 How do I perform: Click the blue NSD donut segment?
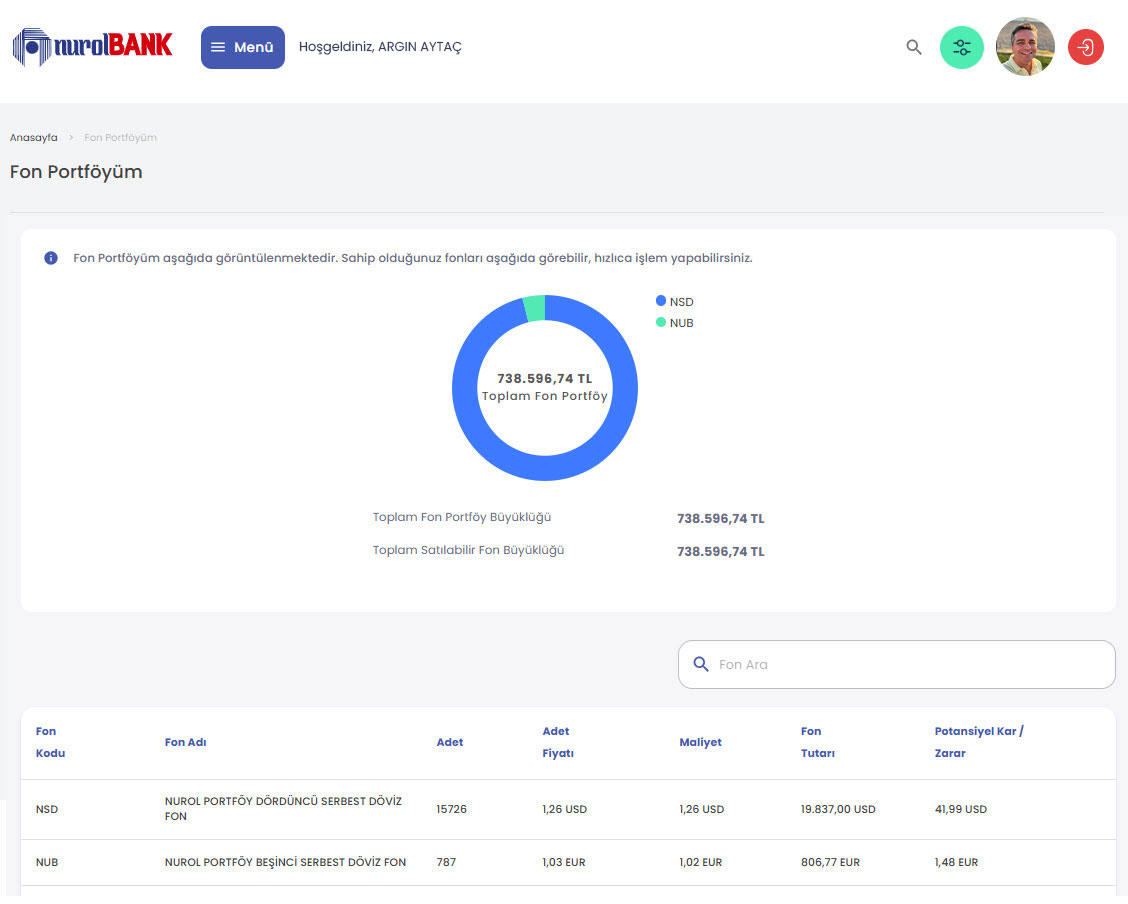pos(545,467)
